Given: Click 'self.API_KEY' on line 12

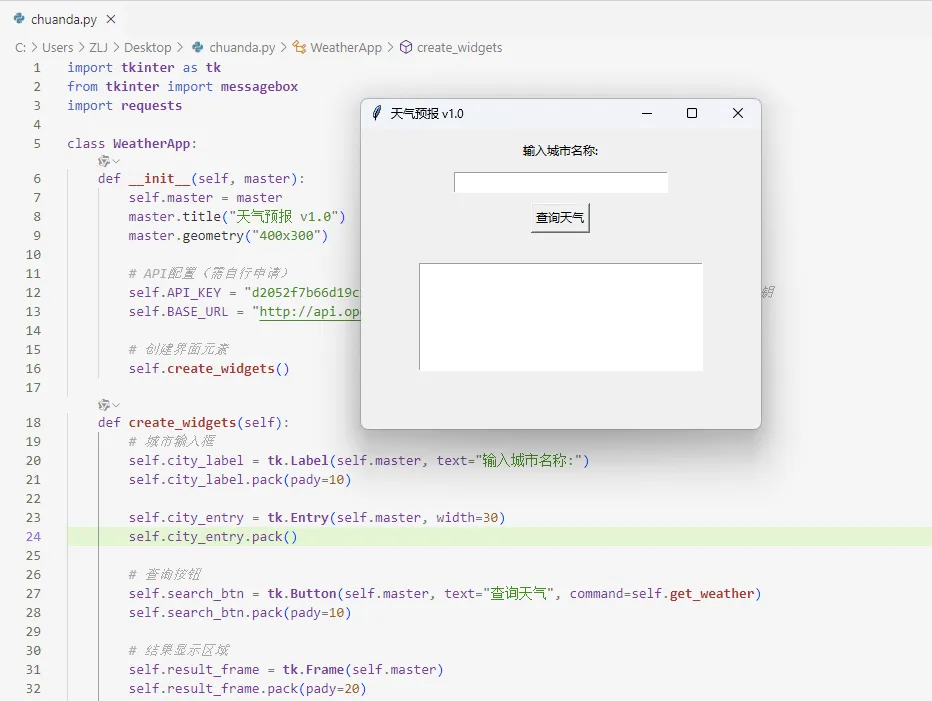Looking at the screenshot, I should click(175, 293).
